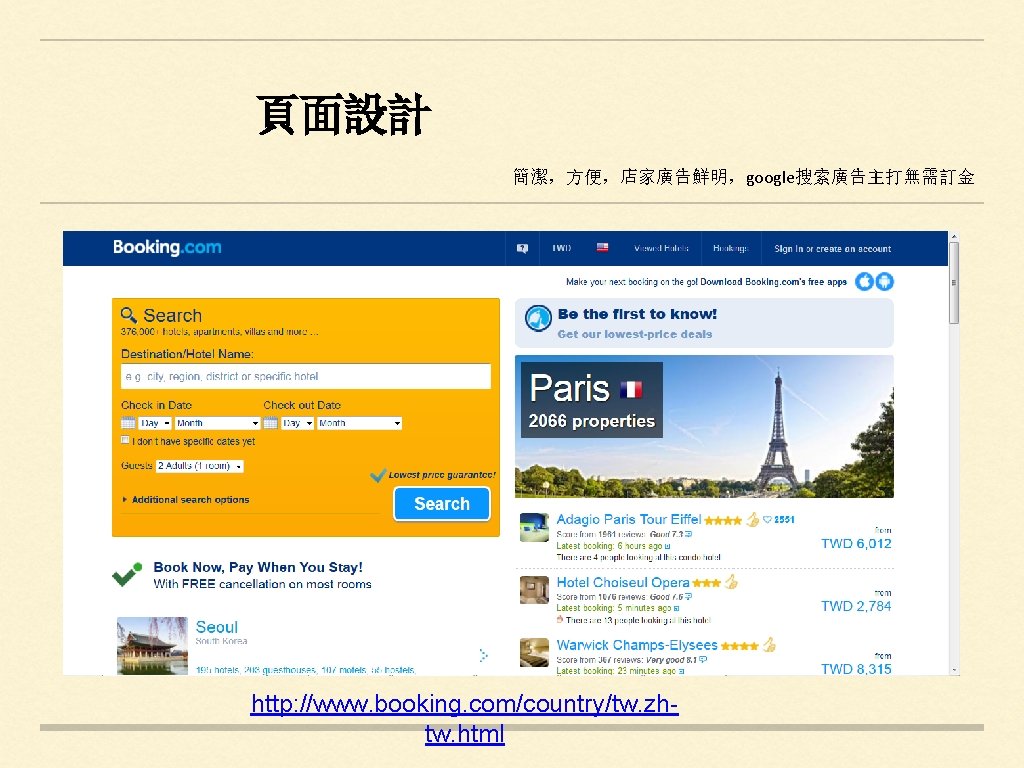The image size is (1024, 768).
Task: Click the magnifier icon beside Search heading
Action: pyautogui.click(x=129, y=315)
